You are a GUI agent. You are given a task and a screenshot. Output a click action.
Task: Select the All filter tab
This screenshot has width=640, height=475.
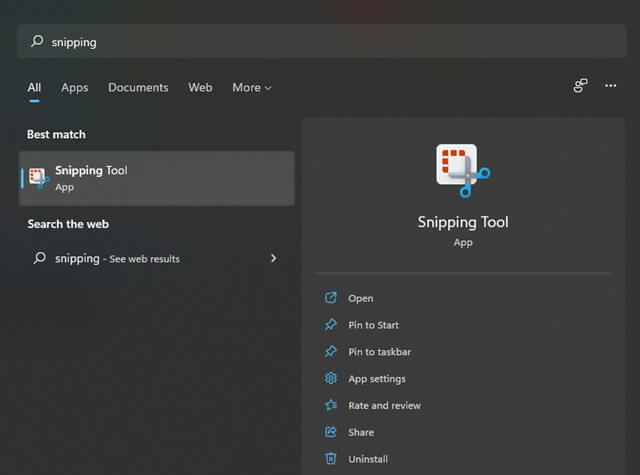tap(34, 88)
